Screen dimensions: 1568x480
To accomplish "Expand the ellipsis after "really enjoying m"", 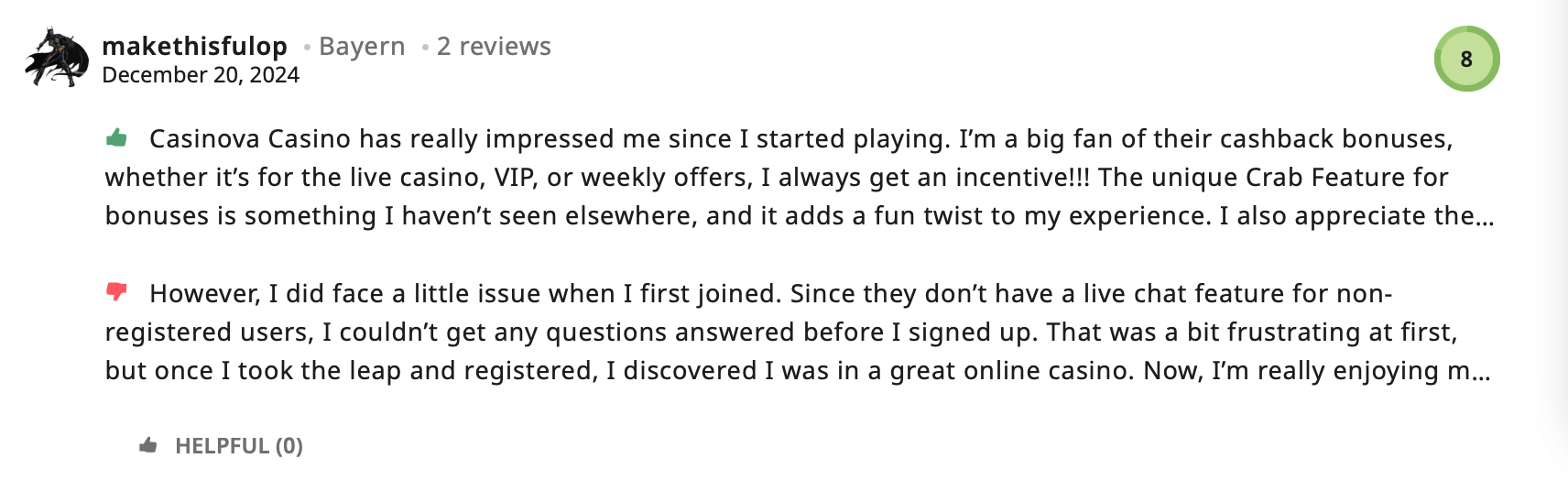I will click(1481, 371).
